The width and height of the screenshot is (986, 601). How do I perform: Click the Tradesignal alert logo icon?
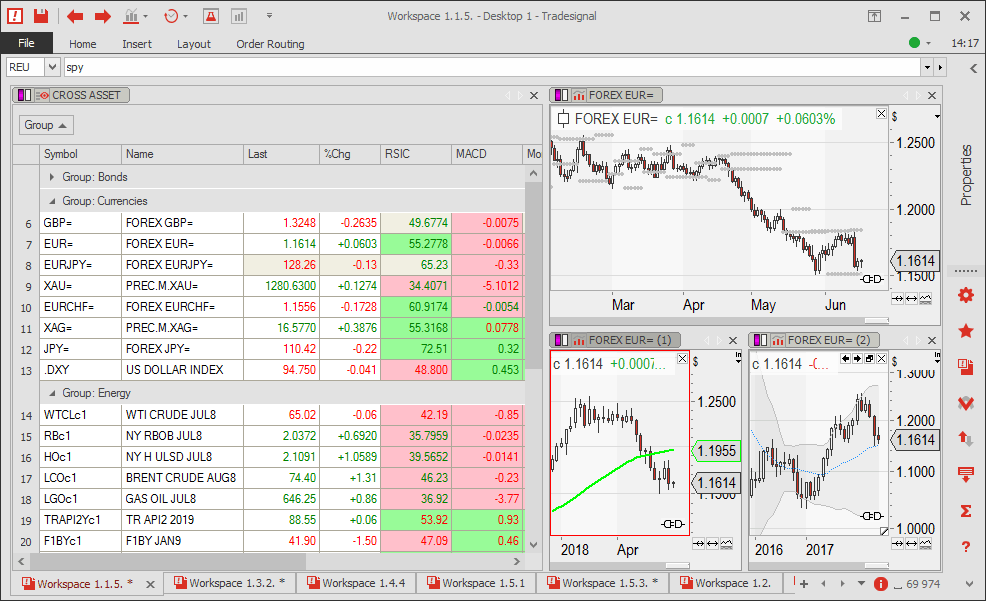point(15,16)
